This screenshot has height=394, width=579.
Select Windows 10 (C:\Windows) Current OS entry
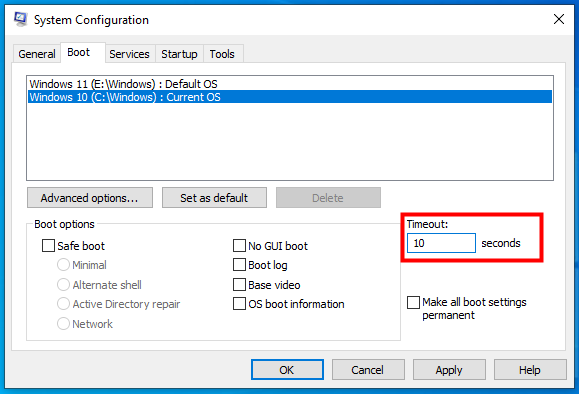pyautogui.click(x=290, y=97)
